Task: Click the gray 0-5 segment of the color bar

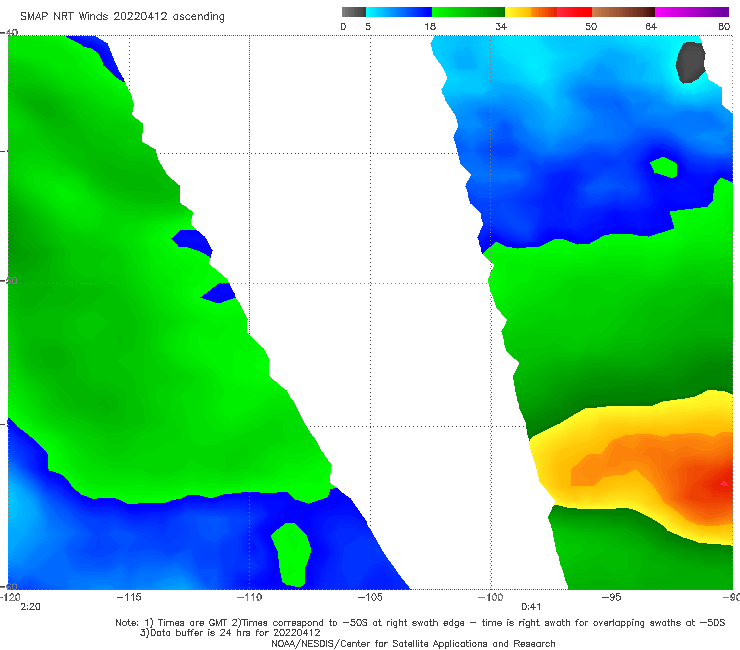Action: (354, 12)
